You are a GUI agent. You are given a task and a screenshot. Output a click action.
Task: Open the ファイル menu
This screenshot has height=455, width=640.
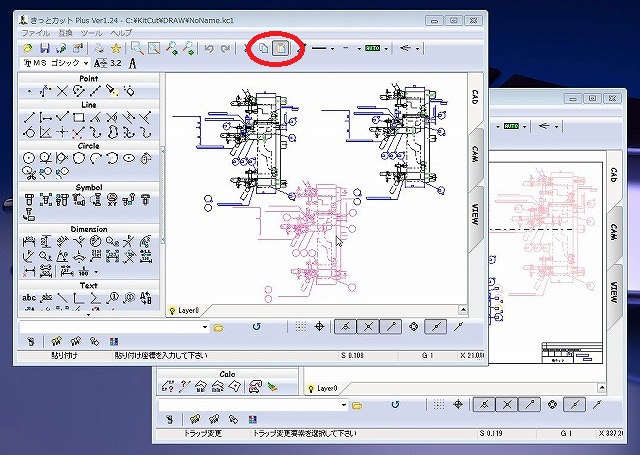pyautogui.click(x=35, y=33)
